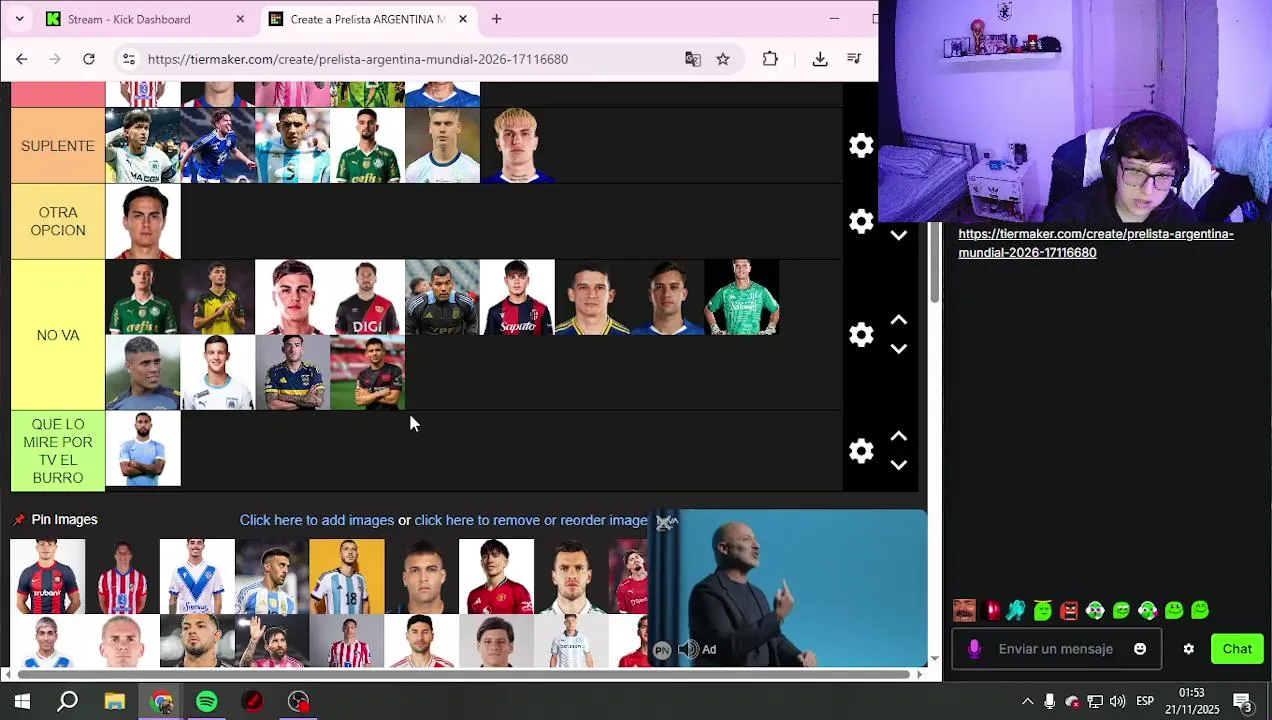Click here to remove or reorder images link
1272x720 pixels.
(531, 520)
